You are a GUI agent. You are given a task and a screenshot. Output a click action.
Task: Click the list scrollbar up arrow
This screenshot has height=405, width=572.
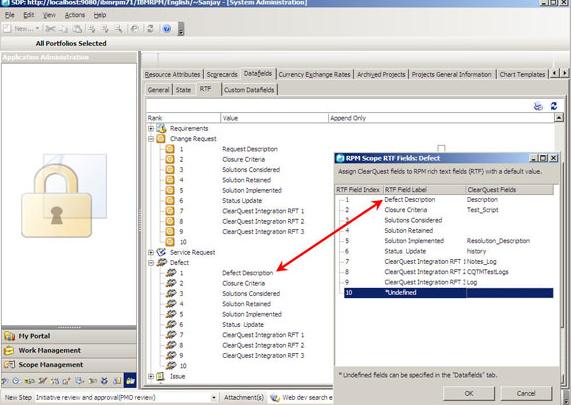click(559, 117)
